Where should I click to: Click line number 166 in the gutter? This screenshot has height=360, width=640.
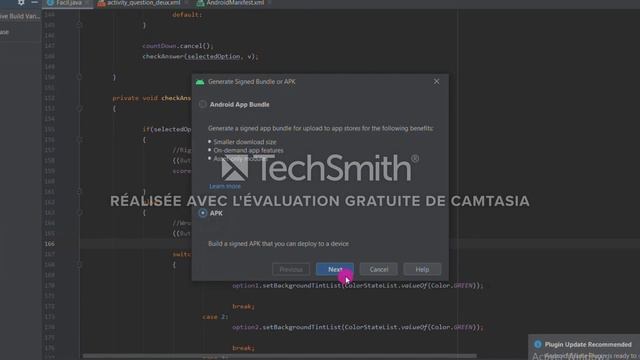pyautogui.click(x=49, y=244)
